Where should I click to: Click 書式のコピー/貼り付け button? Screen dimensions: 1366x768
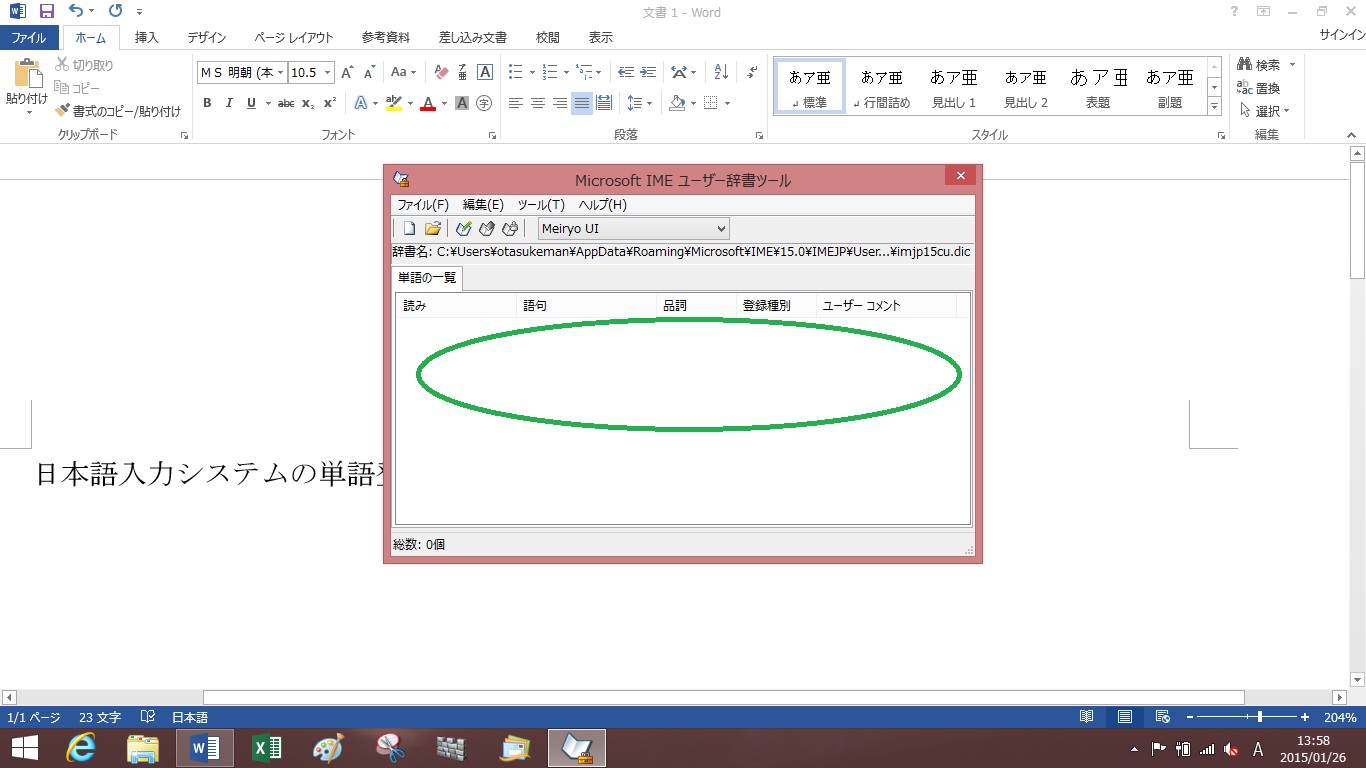click(119, 111)
